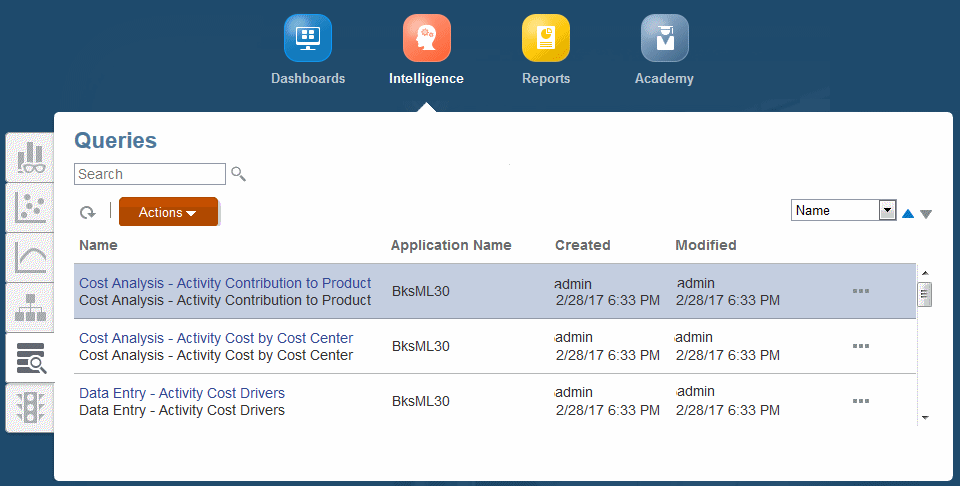Viewport: 960px width, 486px height.
Task: Click BksML30 in the Cost Center row
Action: 421,346
